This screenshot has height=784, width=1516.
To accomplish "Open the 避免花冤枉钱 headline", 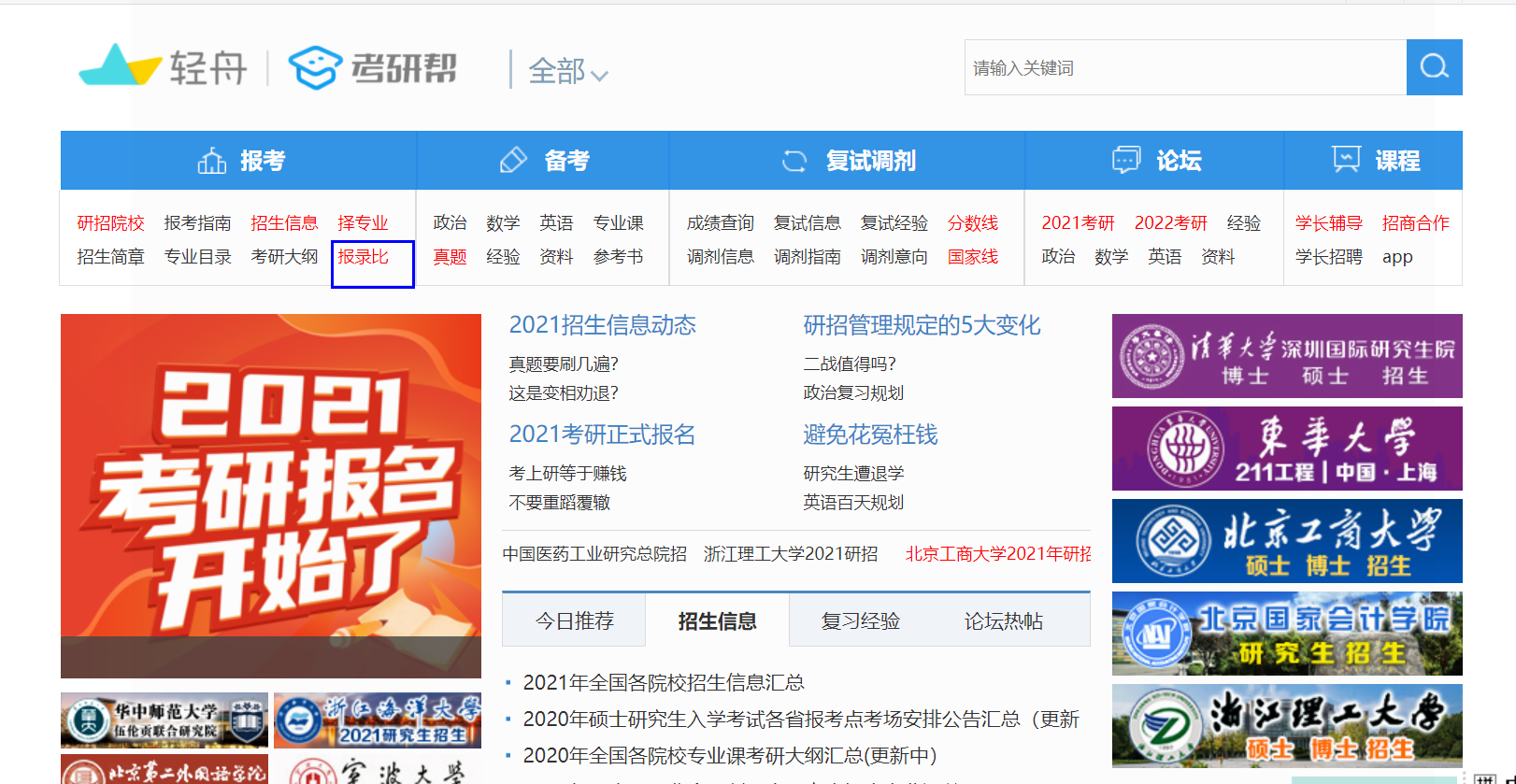I will pyautogui.click(x=870, y=435).
